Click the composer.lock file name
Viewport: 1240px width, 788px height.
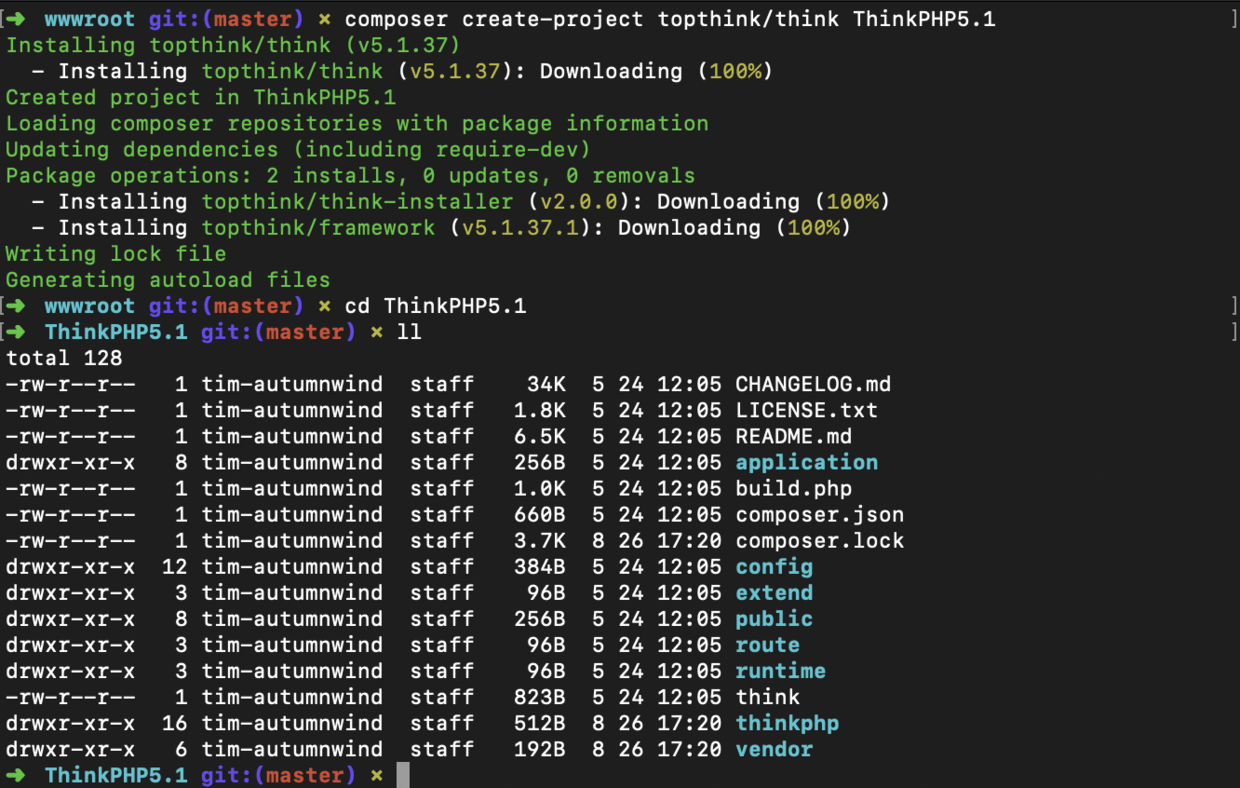pos(820,540)
